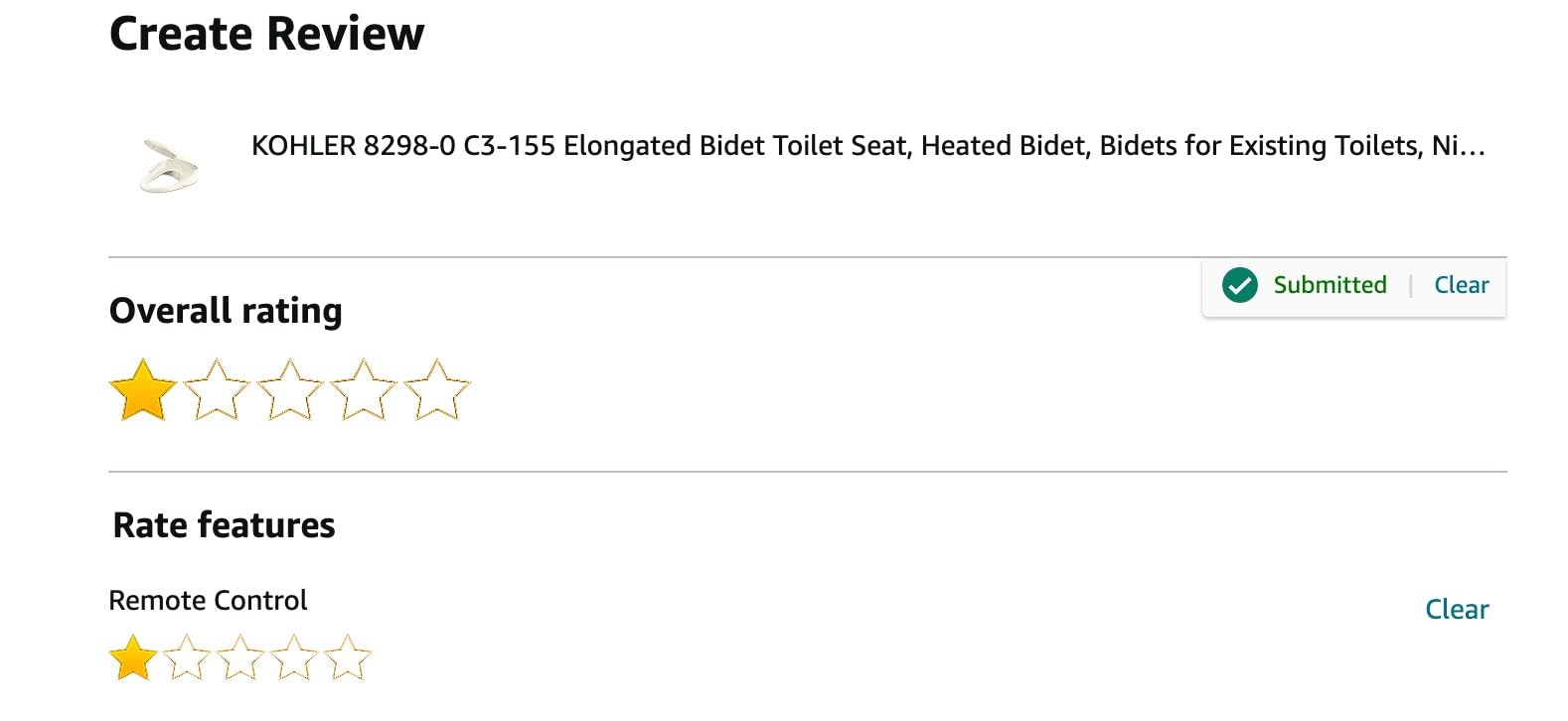The height and width of the screenshot is (721, 1568).
Task: Set overall rating to three stars
Action: tap(290, 390)
